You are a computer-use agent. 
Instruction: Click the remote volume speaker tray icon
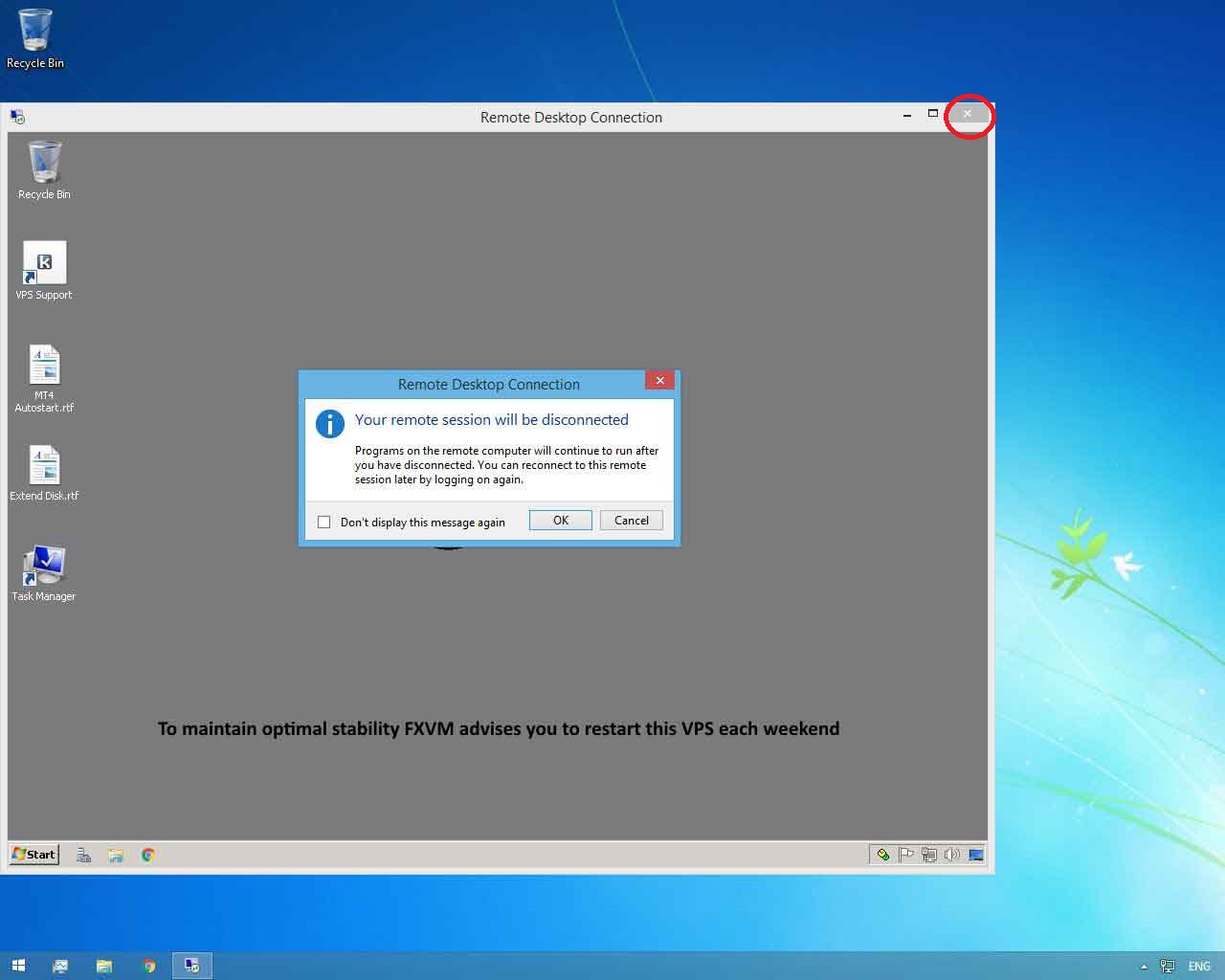(x=951, y=855)
